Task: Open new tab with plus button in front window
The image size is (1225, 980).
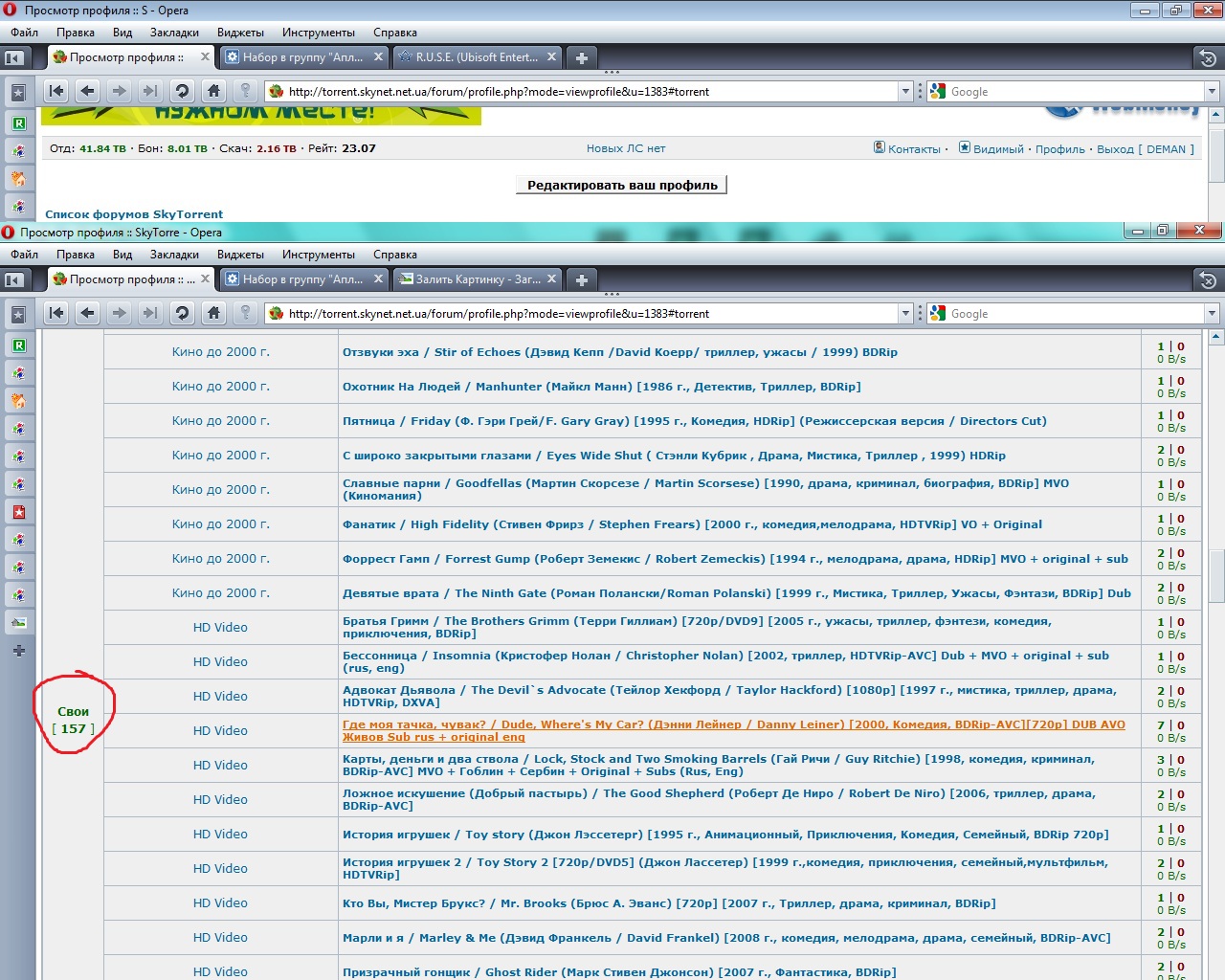Action: click(581, 279)
